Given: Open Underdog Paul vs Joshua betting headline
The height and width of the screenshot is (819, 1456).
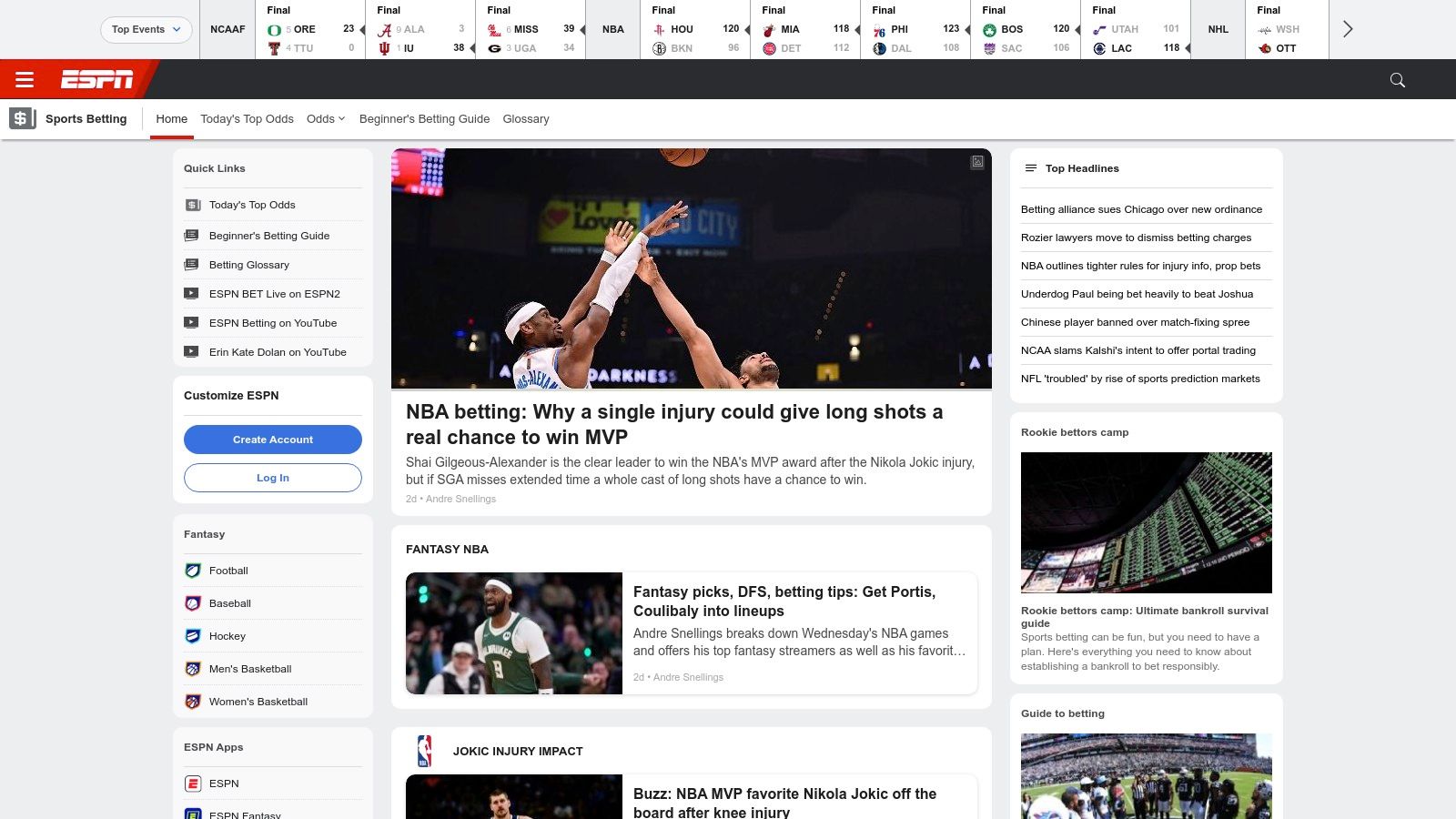Looking at the screenshot, I should click(1137, 294).
